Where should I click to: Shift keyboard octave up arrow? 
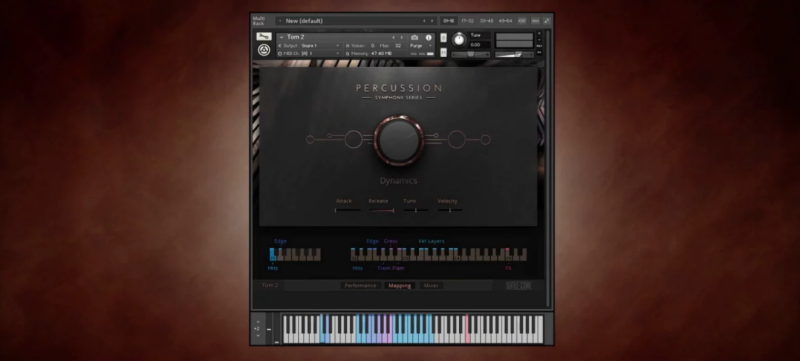coord(257,322)
